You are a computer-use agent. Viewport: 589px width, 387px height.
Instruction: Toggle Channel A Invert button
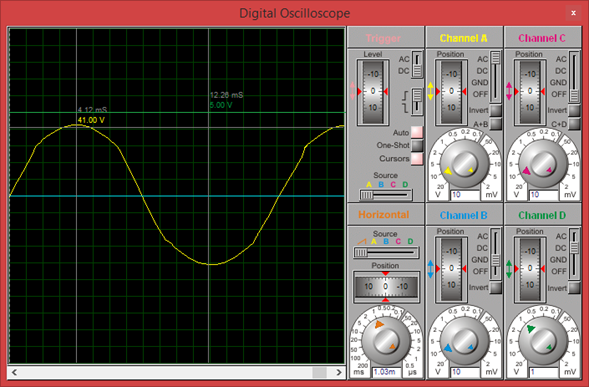tap(495, 110)
